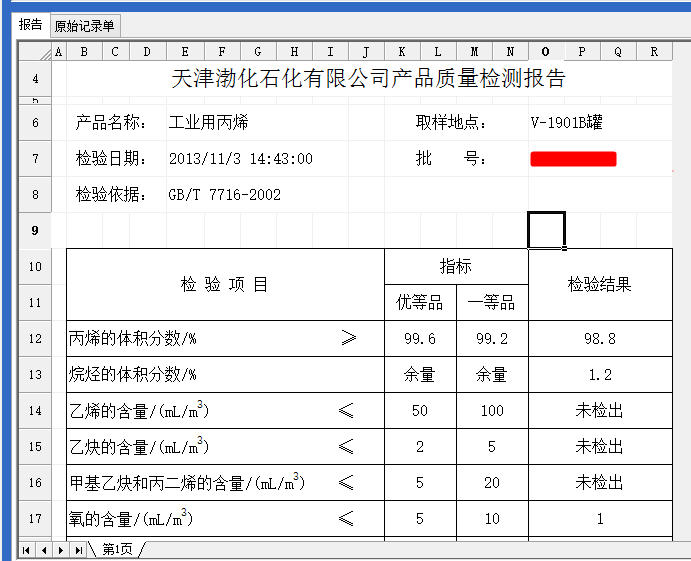Click the 氧的含量 row label

point(131,519)
